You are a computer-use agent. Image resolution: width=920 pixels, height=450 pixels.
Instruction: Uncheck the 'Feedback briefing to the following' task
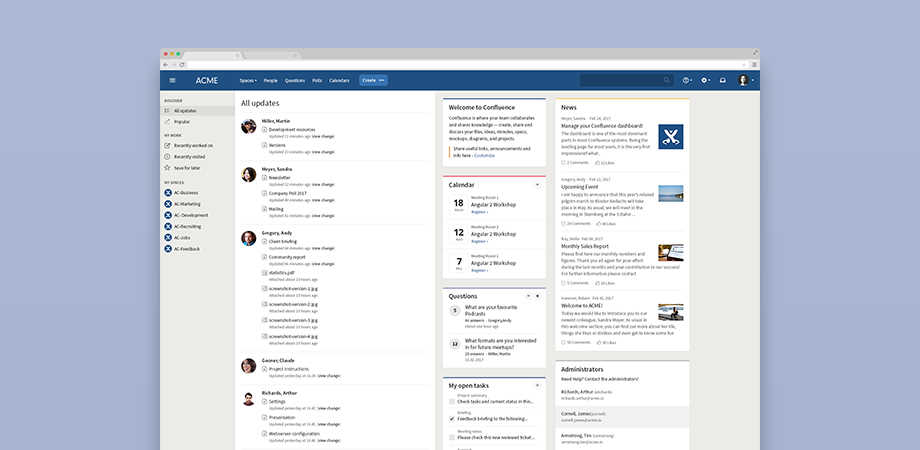[x=452, y=419]
